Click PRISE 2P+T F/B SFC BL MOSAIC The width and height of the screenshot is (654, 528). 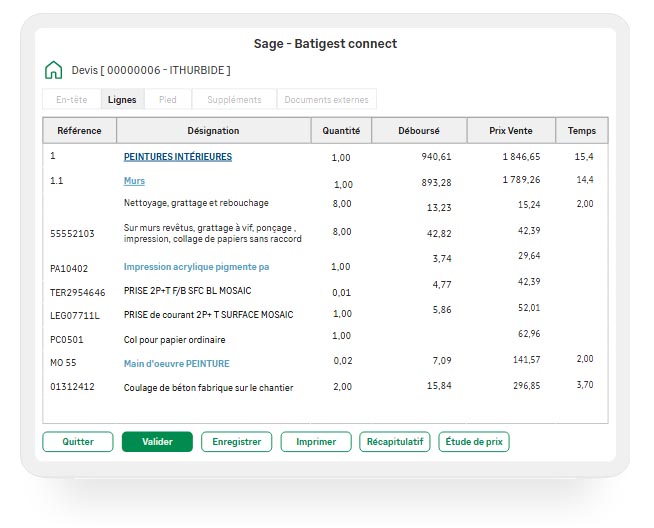[x=187, y=291]
